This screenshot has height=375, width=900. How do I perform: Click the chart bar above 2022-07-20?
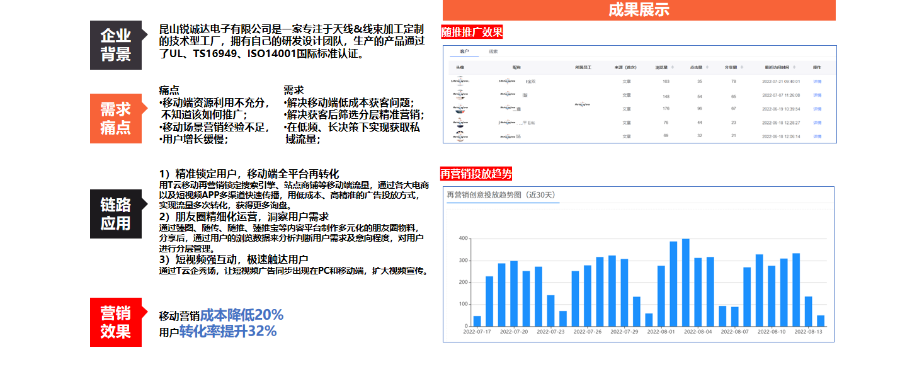(514, 293)
